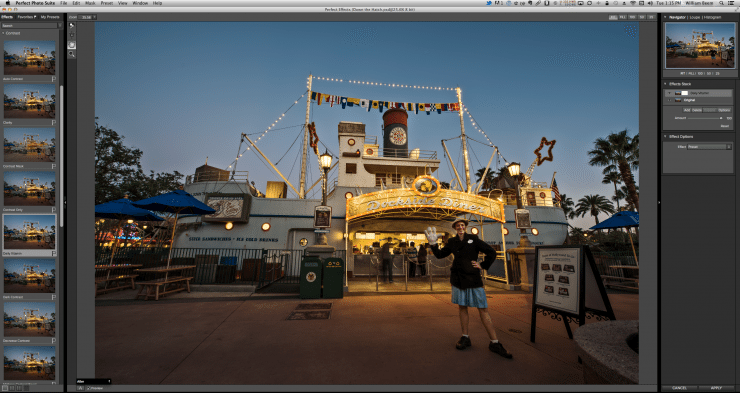This screenshot has width=740, height=393.
Task: Select the masking bug tool icon
Action: [71, 35]
